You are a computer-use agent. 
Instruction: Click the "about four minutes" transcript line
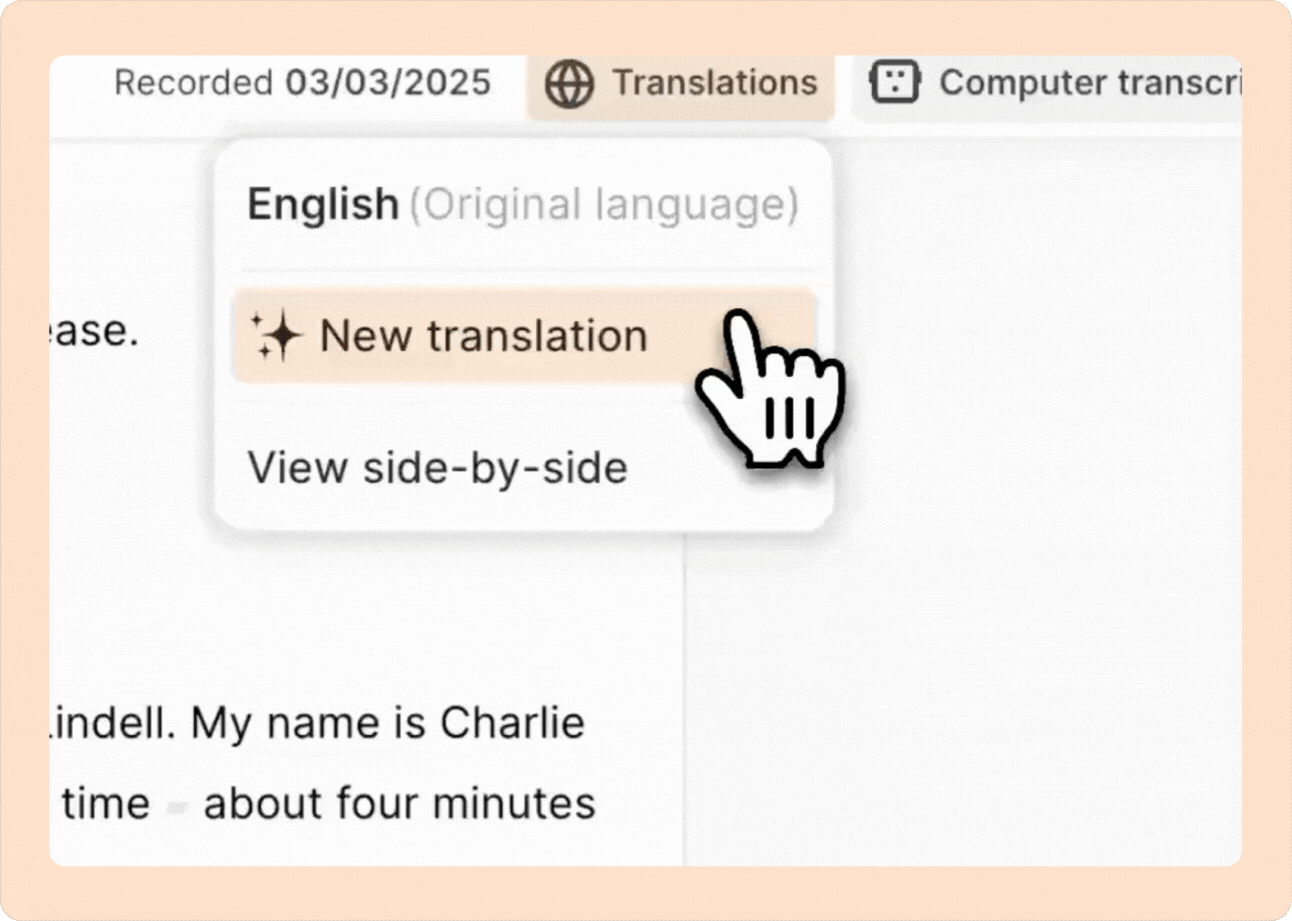399,804
